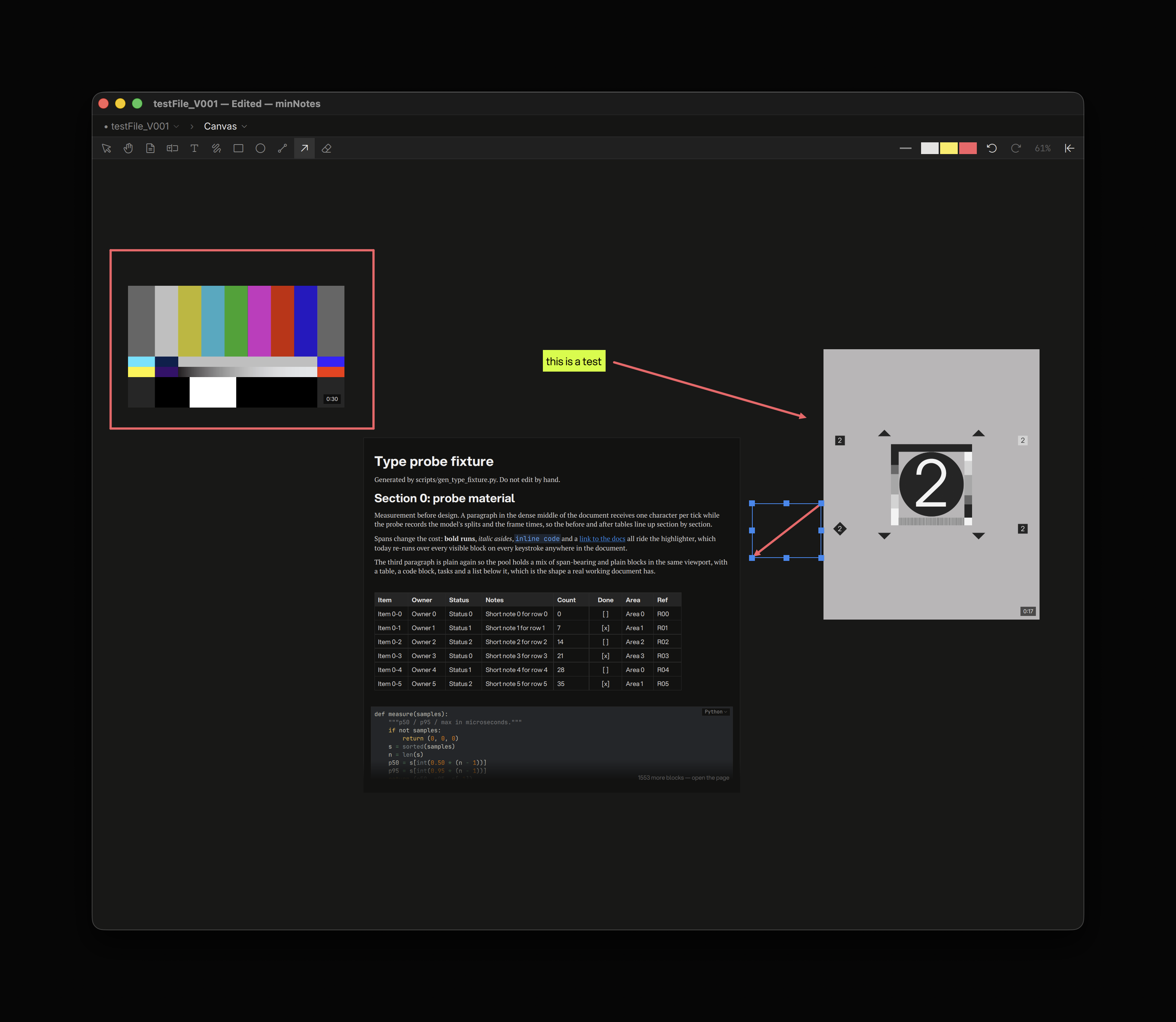1176x1022 pixels.
Task: Select the Text tool
Action: click(194, 148)
